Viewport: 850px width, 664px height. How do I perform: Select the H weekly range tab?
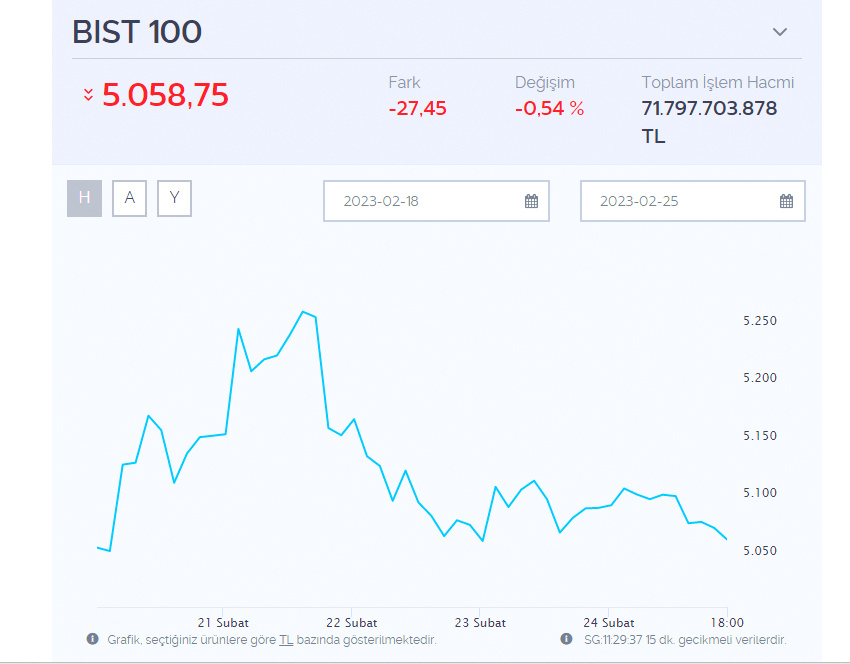85,198
